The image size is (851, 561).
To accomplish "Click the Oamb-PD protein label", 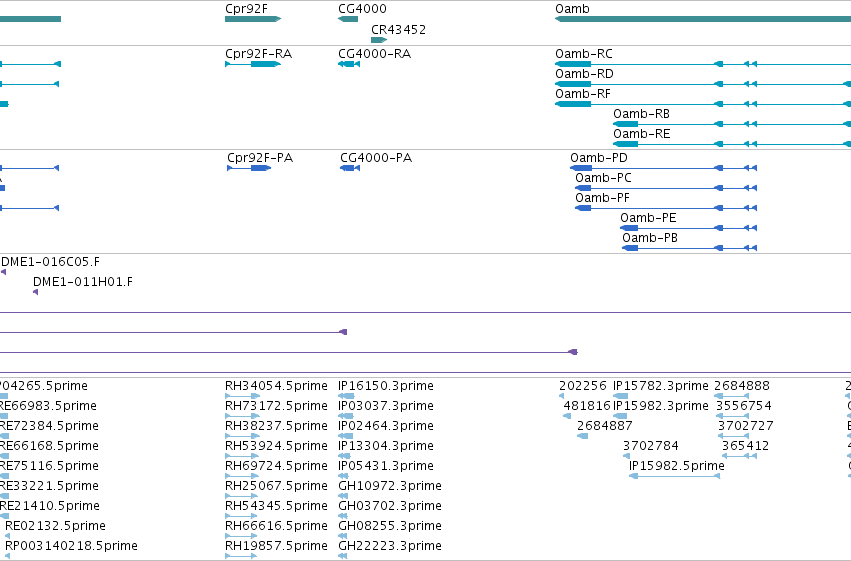I will coord(599,158).
